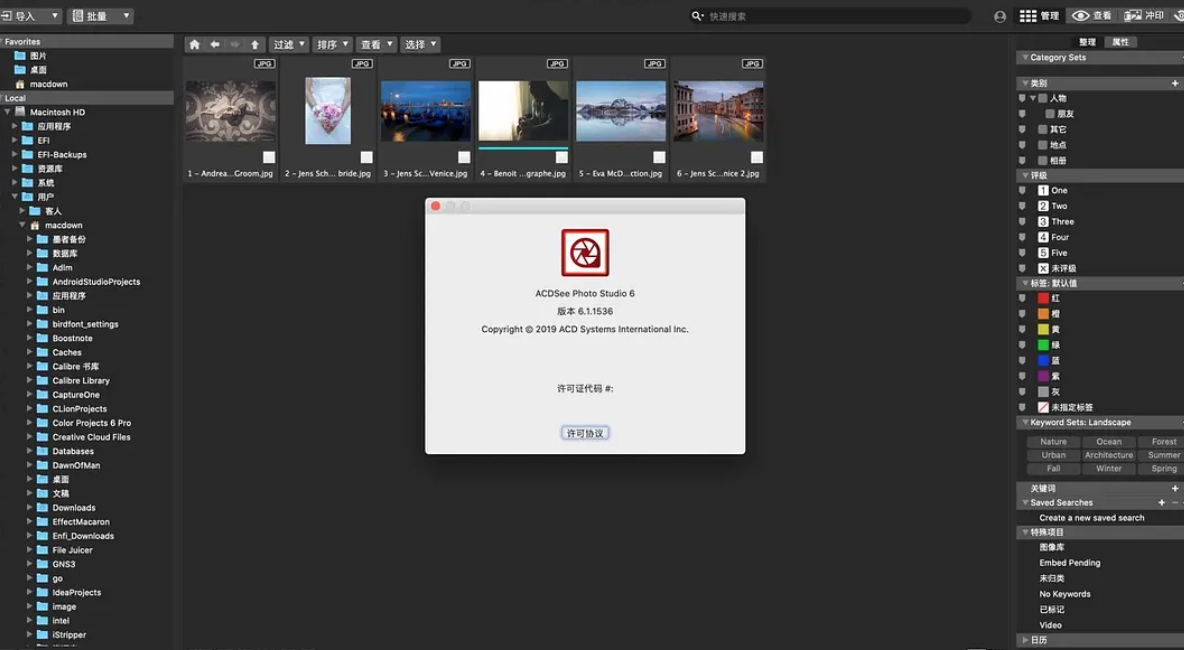Open macdown home icon in Favorites
Image resolution: width=1184 pixels, height=650 pixels.
point(20,84)
